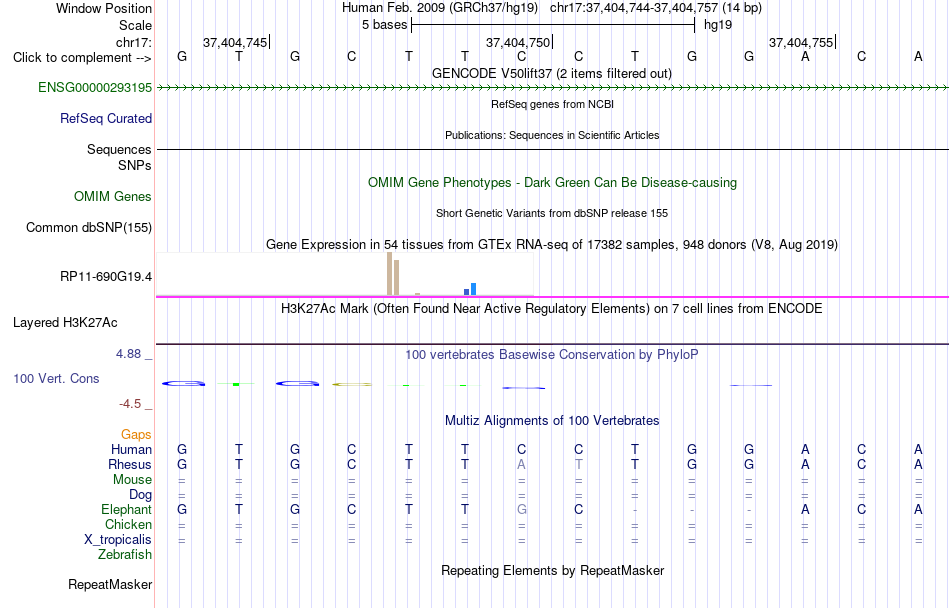Click the grayed 'G' base in Elephant row

(522, 509)
